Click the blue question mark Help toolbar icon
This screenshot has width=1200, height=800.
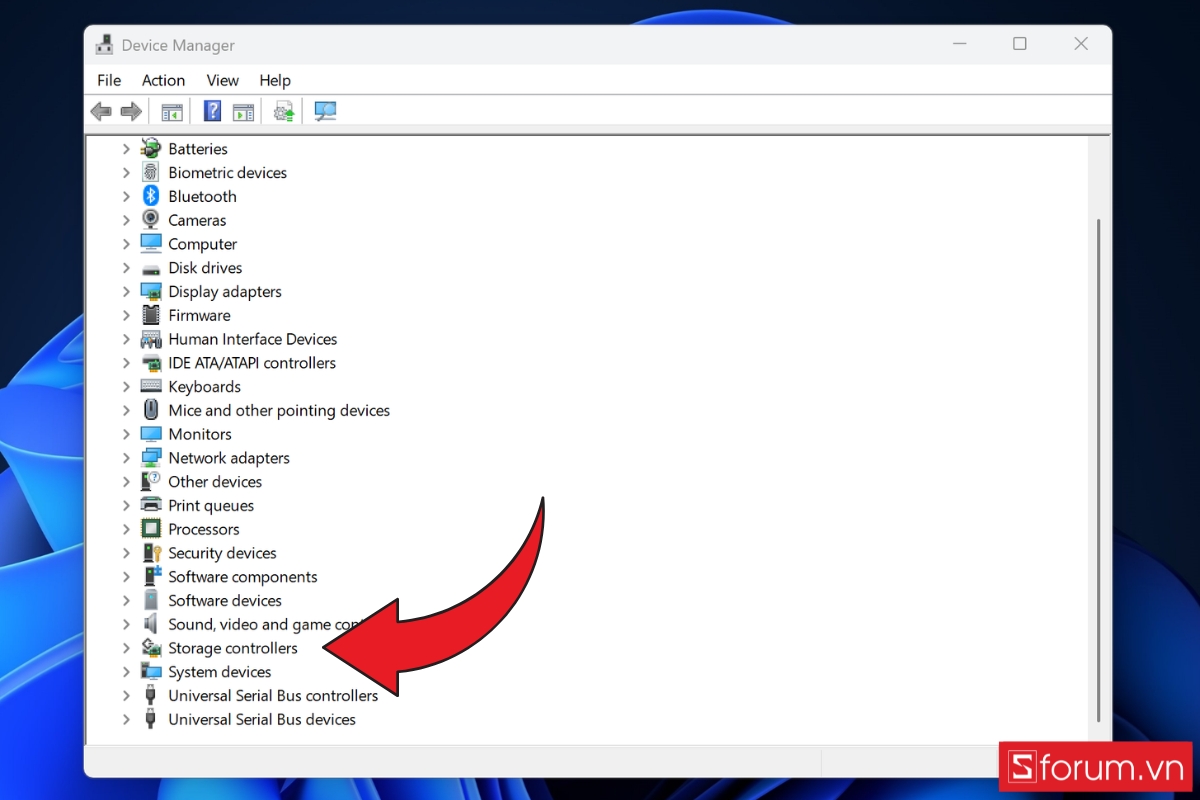tap(212, 111)
